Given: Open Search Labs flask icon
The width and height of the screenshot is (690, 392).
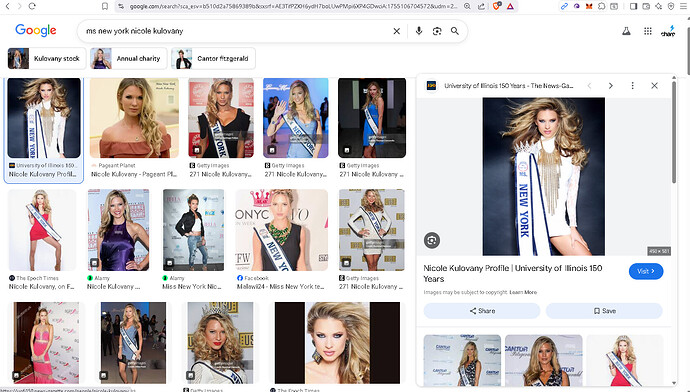Looking at the screenshot, I should coord(626,31).
